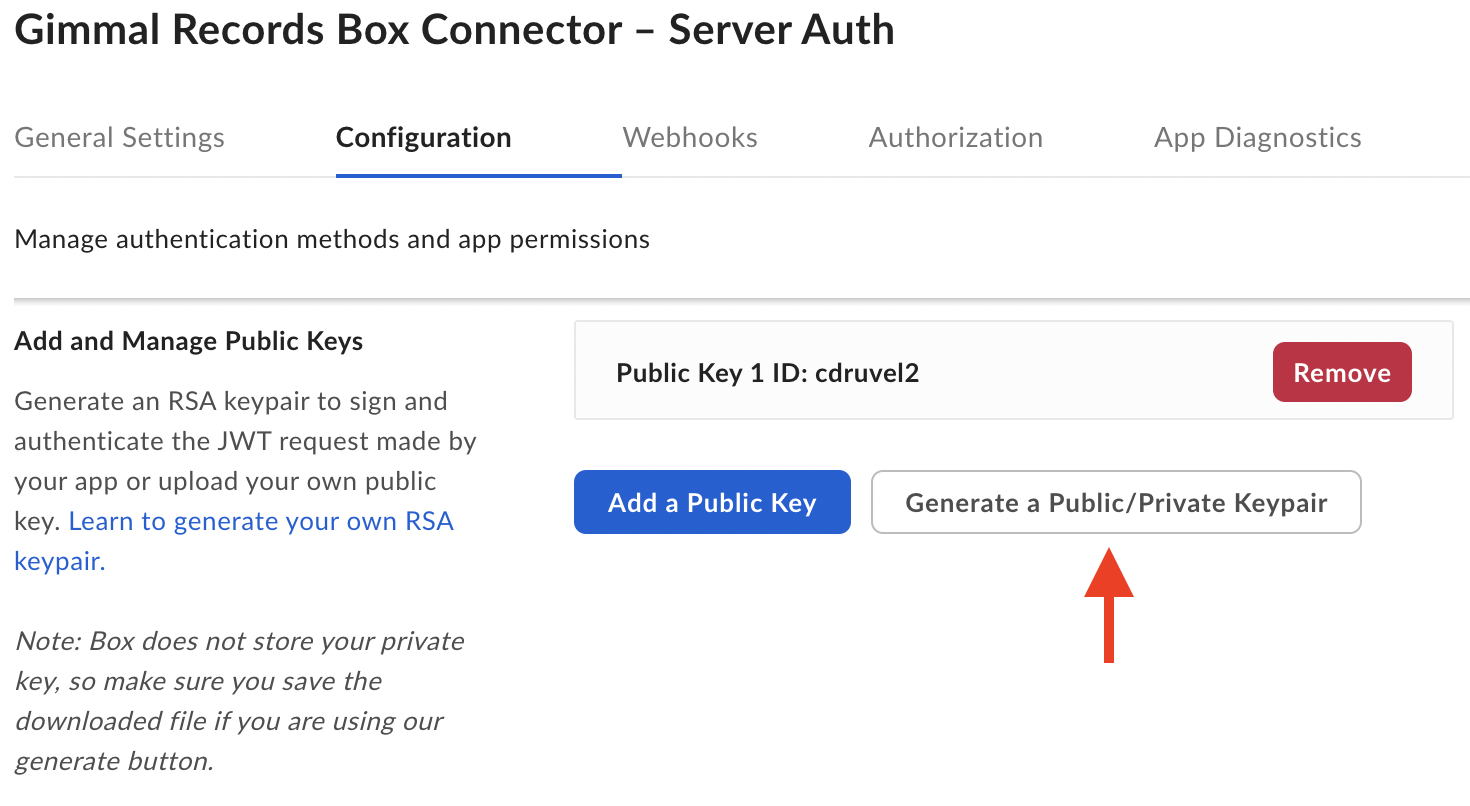Open the Learn to generate RSA keypair link
The height and width of the screenshot is (806, 1470).
[x=261, y=521]
